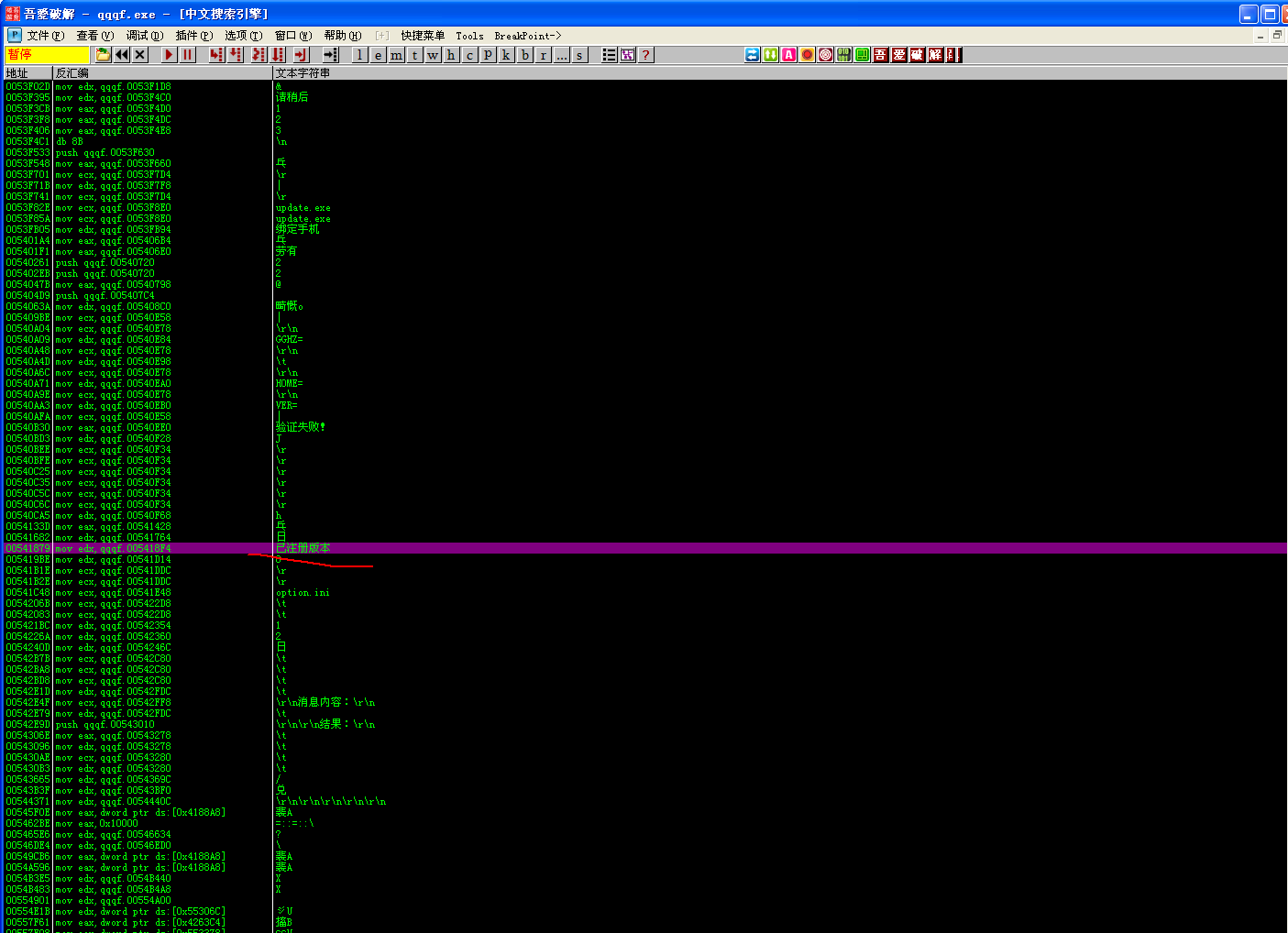Image resolution: width=1288 pixels, height=933 pixels.
Task: Click the Trace into toolbar icon
Action: (x=259, y=55)
